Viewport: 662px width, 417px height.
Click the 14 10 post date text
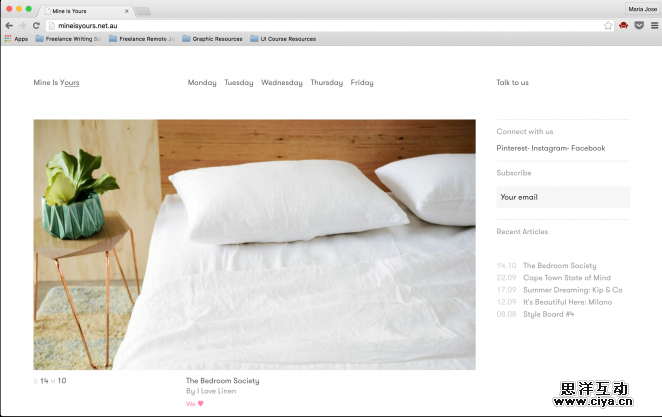pos(50,381)
